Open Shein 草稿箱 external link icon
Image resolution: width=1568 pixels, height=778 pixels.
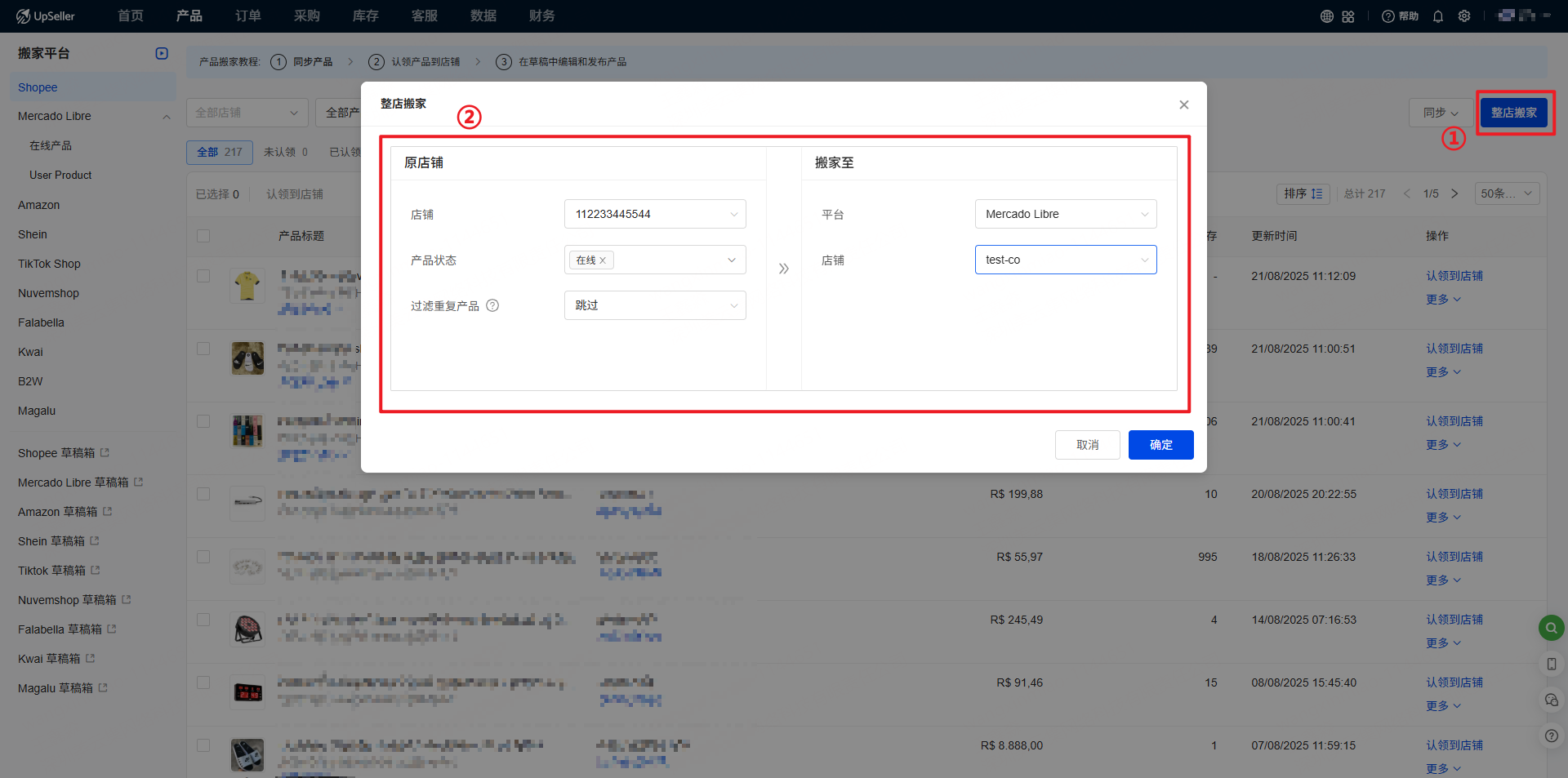coord(95,540)
